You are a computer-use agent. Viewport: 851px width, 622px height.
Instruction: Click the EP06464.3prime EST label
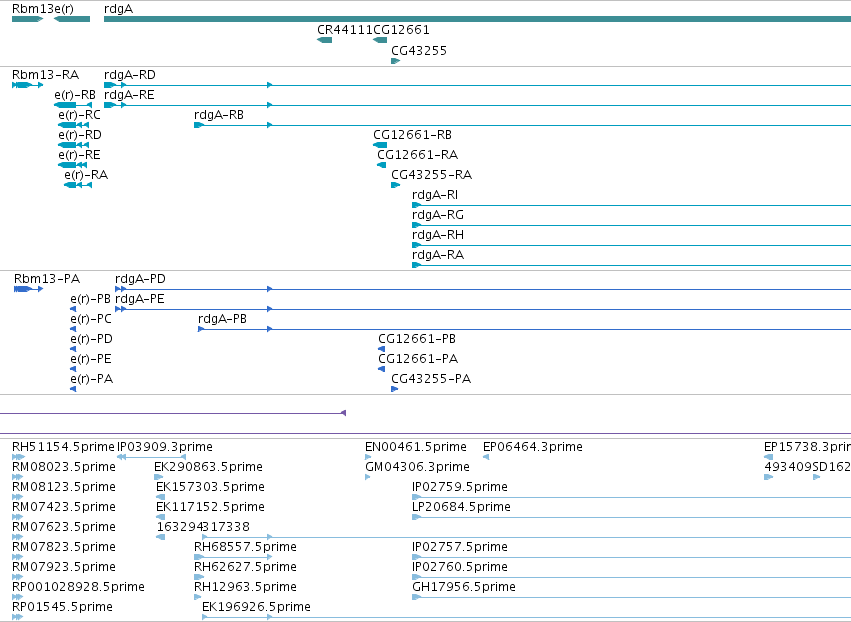point(533,447)
